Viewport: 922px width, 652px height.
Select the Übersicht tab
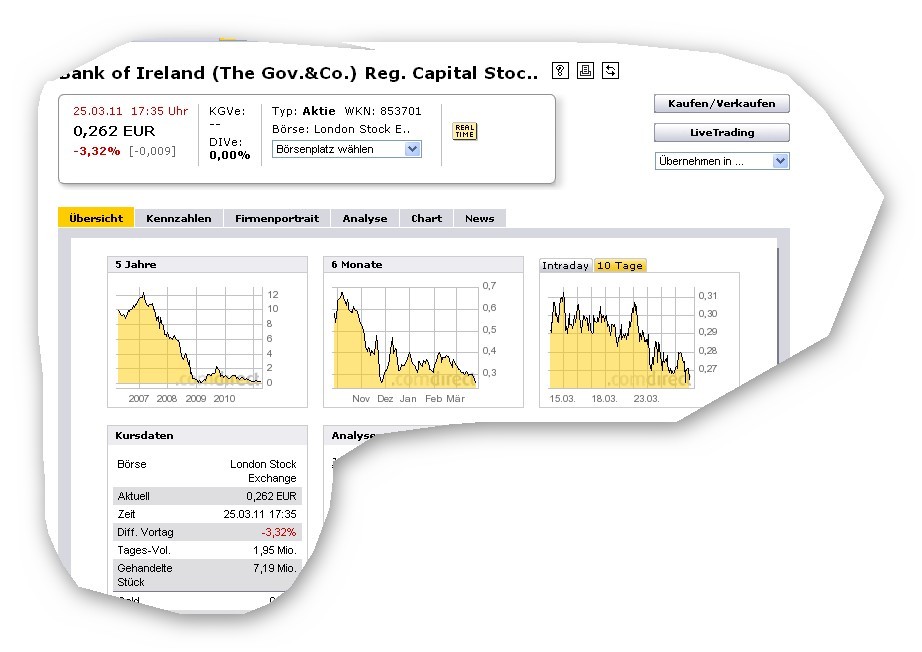click(96, 218)
